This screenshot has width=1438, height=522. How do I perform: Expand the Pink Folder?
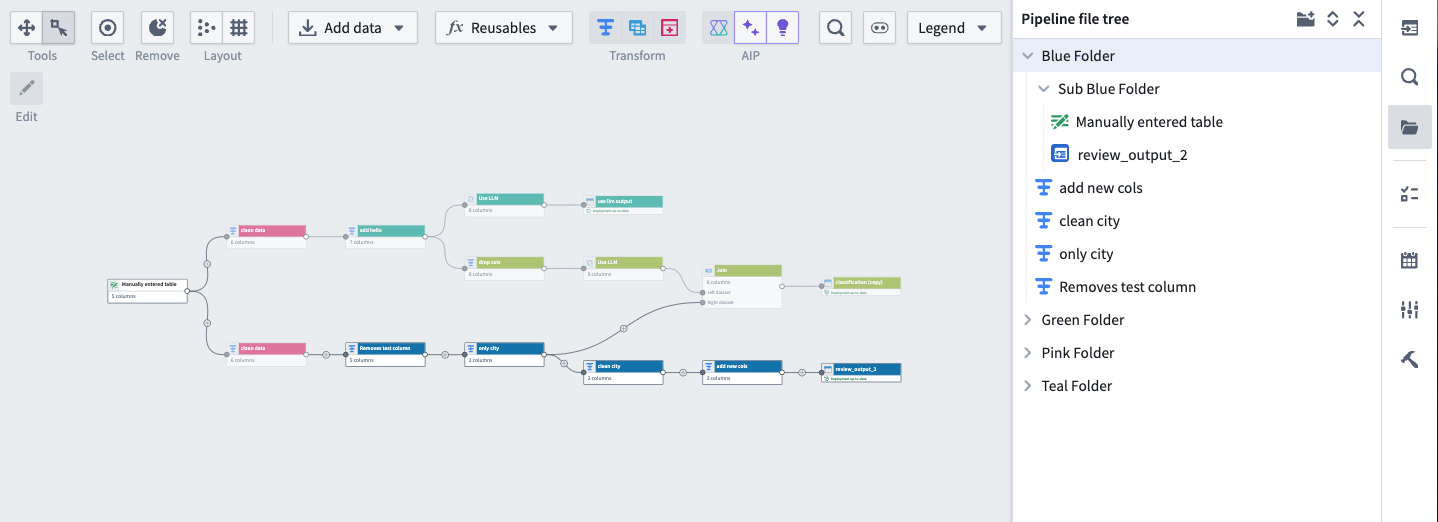(1028, 353)
